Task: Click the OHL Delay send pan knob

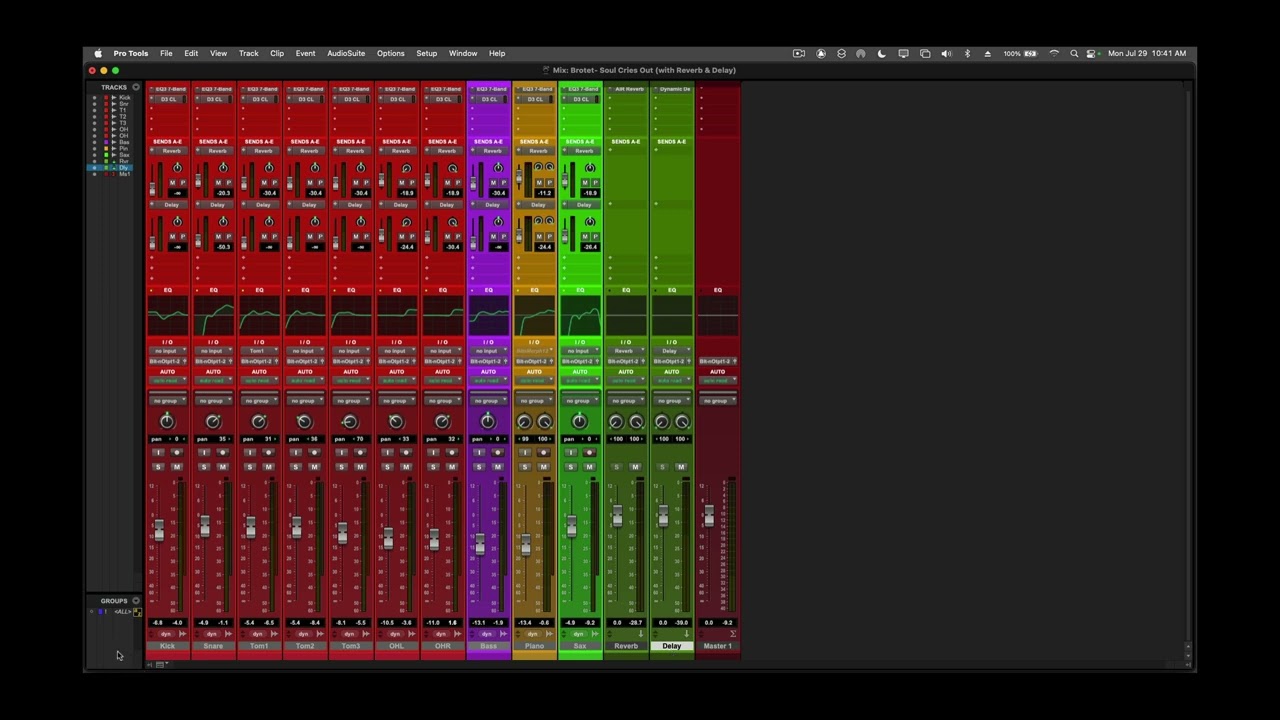Action: point(406,222)
